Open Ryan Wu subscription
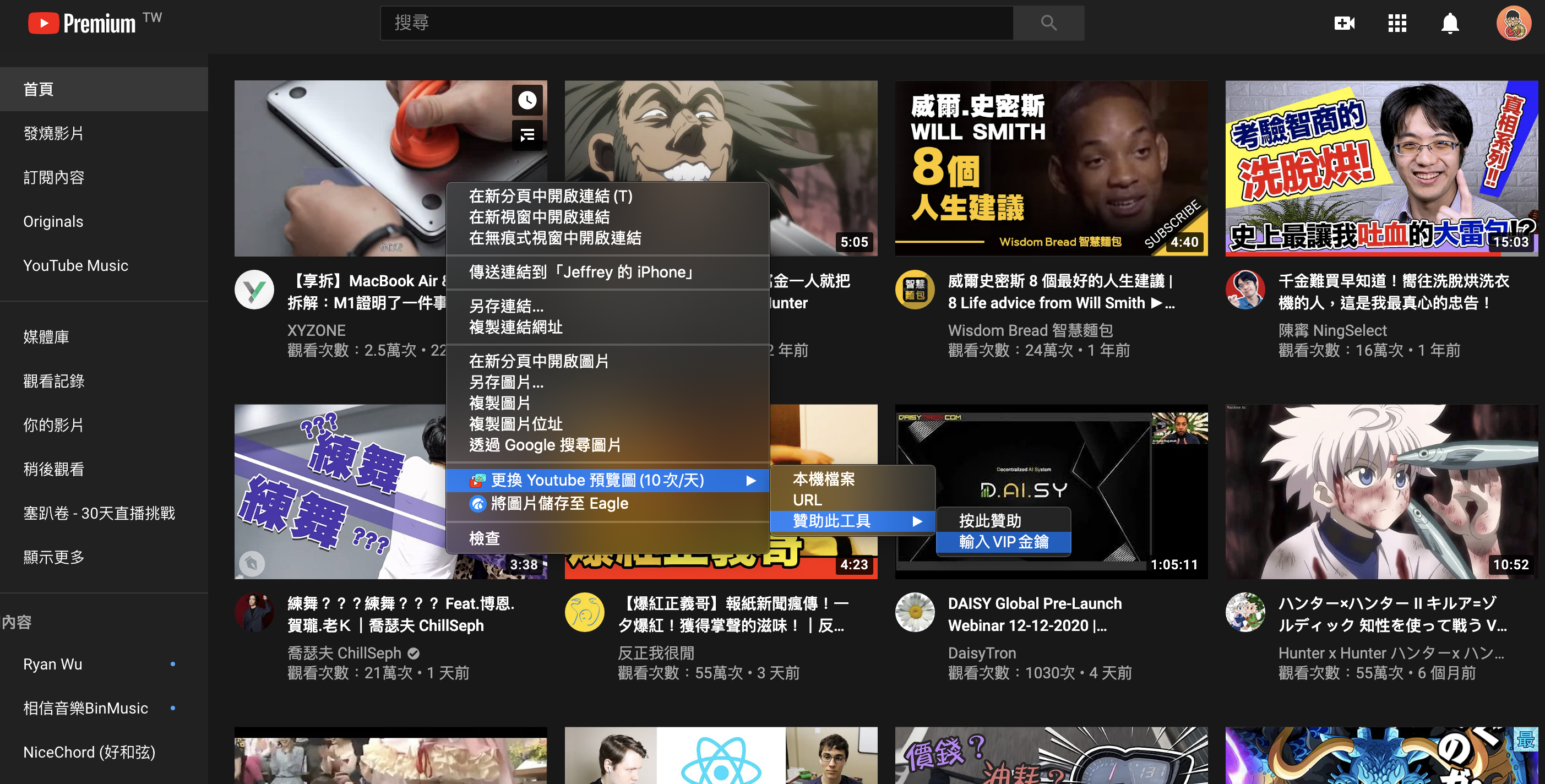 pyautogui.click(x=104, y=664)
